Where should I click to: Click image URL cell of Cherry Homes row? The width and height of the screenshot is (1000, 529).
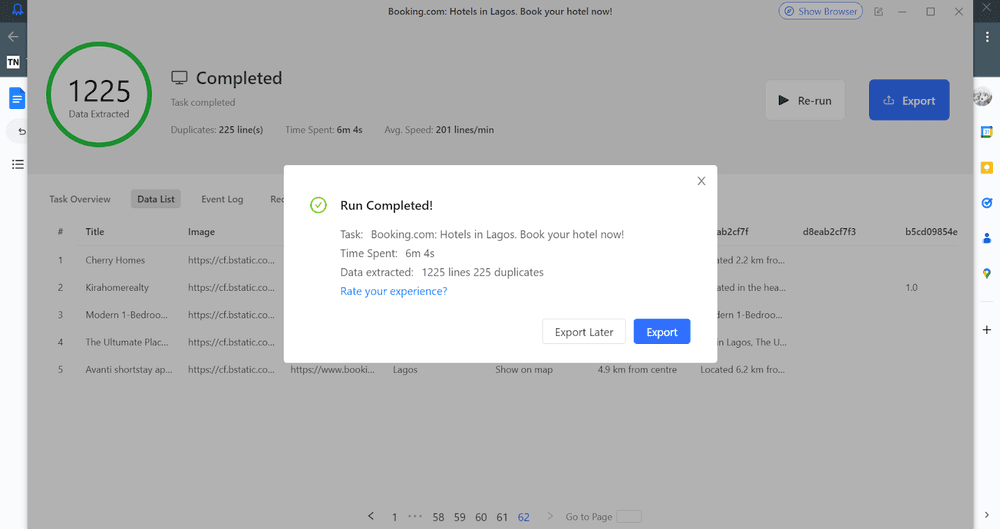tap(232, 260)
